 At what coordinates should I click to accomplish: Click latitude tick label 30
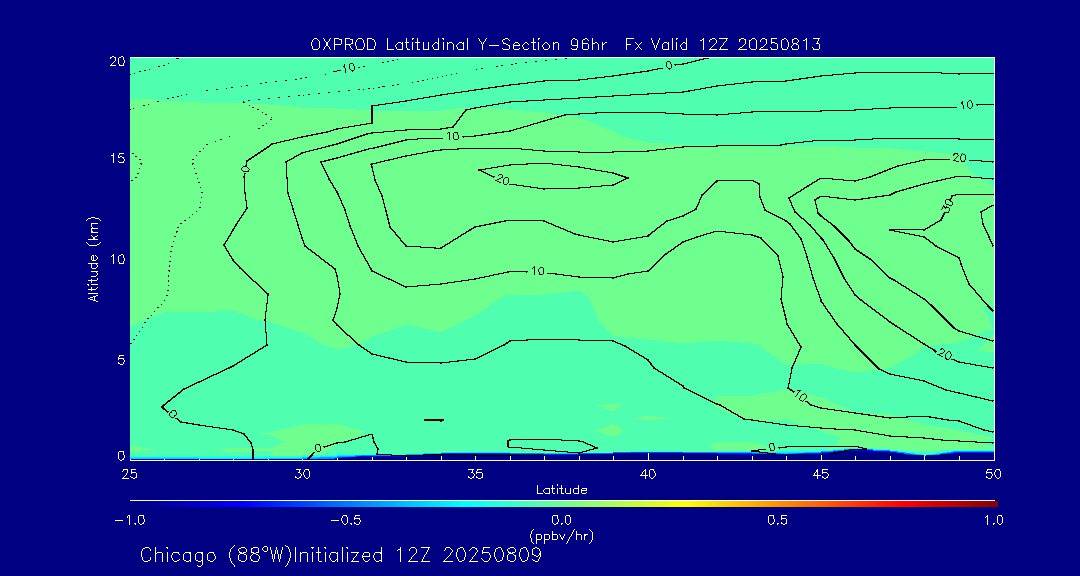coord(302,474)
